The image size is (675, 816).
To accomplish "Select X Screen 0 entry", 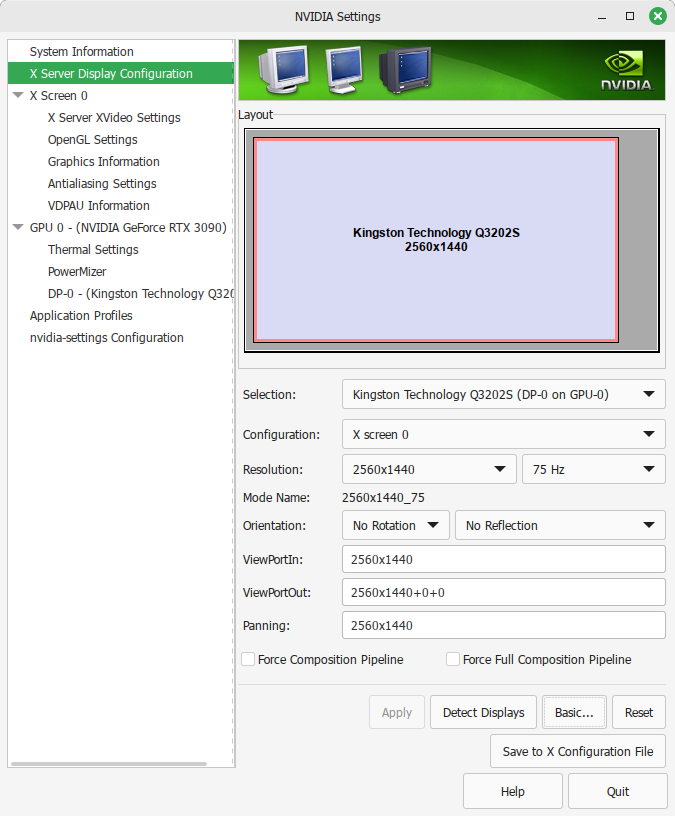I will (x=58, y=96).
